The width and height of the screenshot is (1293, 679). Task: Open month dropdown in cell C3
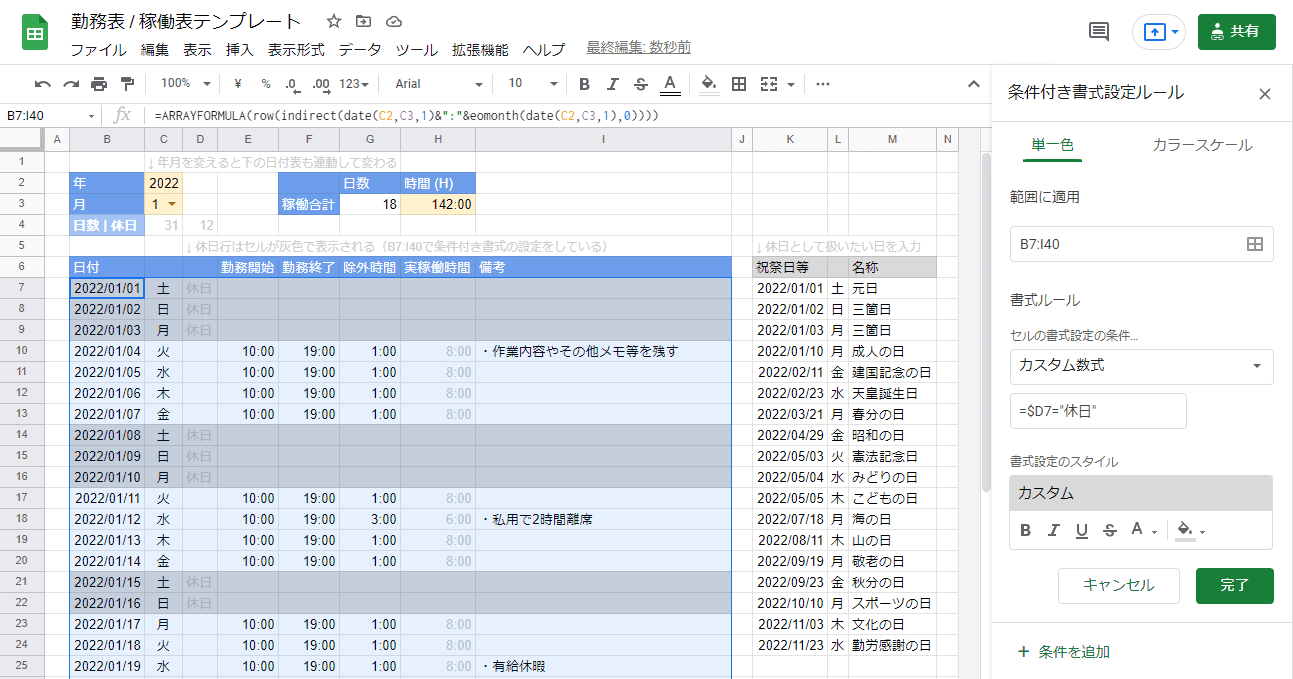coord(172,204)
